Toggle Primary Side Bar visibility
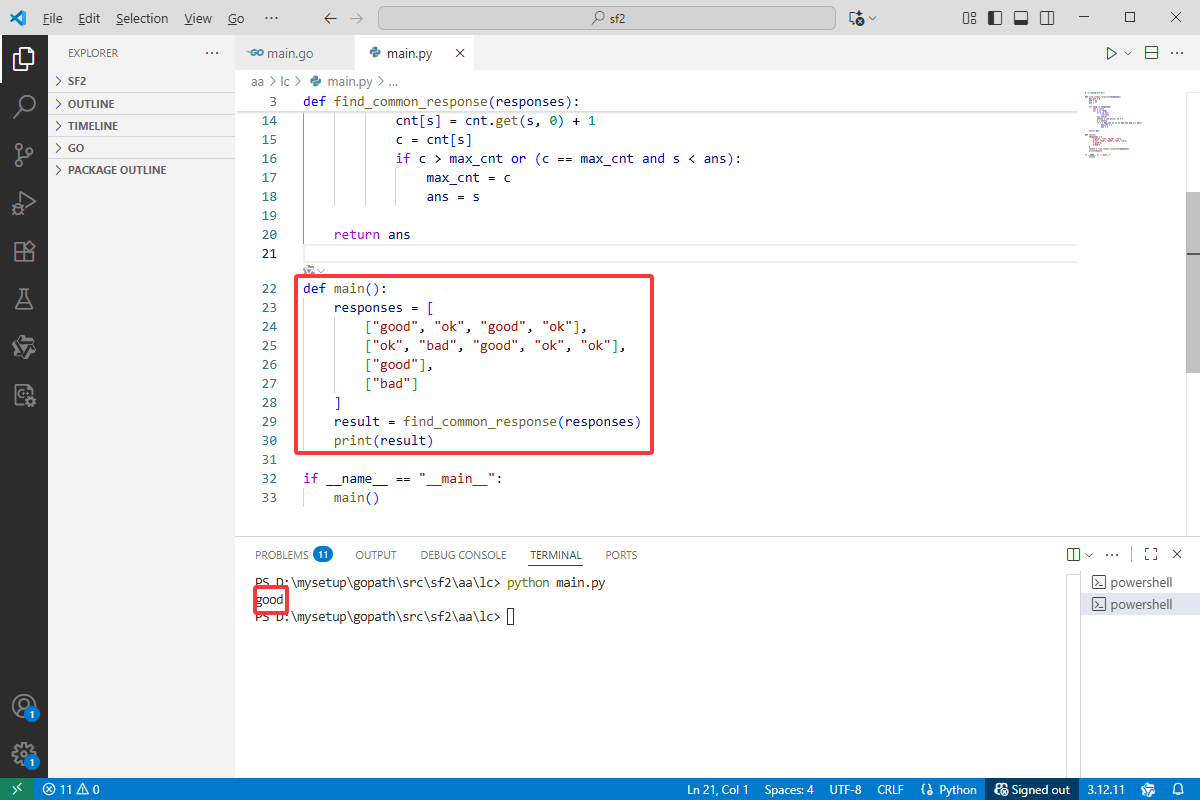Screen dimensions: 1200x800 995,18
